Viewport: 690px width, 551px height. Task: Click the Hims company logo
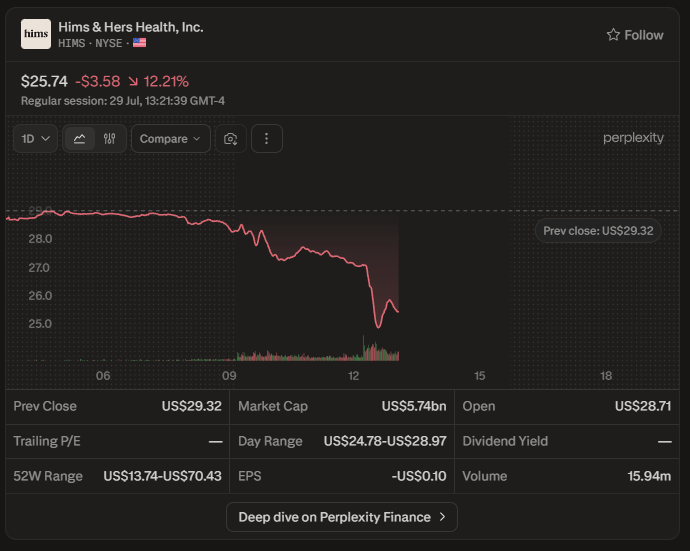click(36, 34)
